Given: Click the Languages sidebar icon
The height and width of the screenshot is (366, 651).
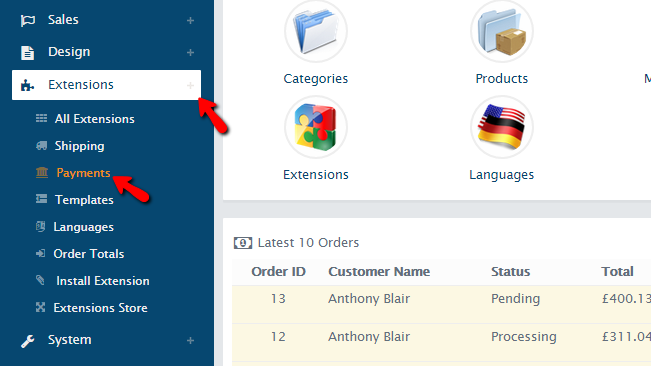Looking at the screenshot, I should 40,227.
